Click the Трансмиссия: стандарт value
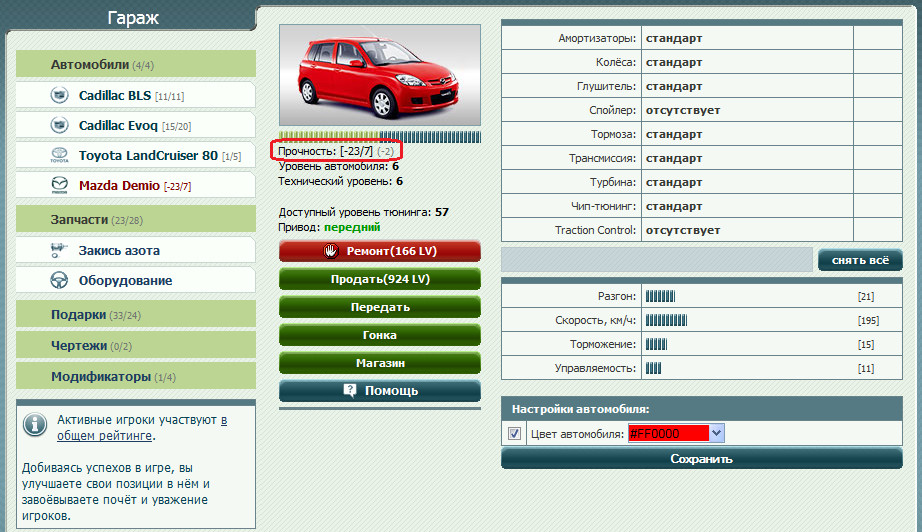 (674, 159)
